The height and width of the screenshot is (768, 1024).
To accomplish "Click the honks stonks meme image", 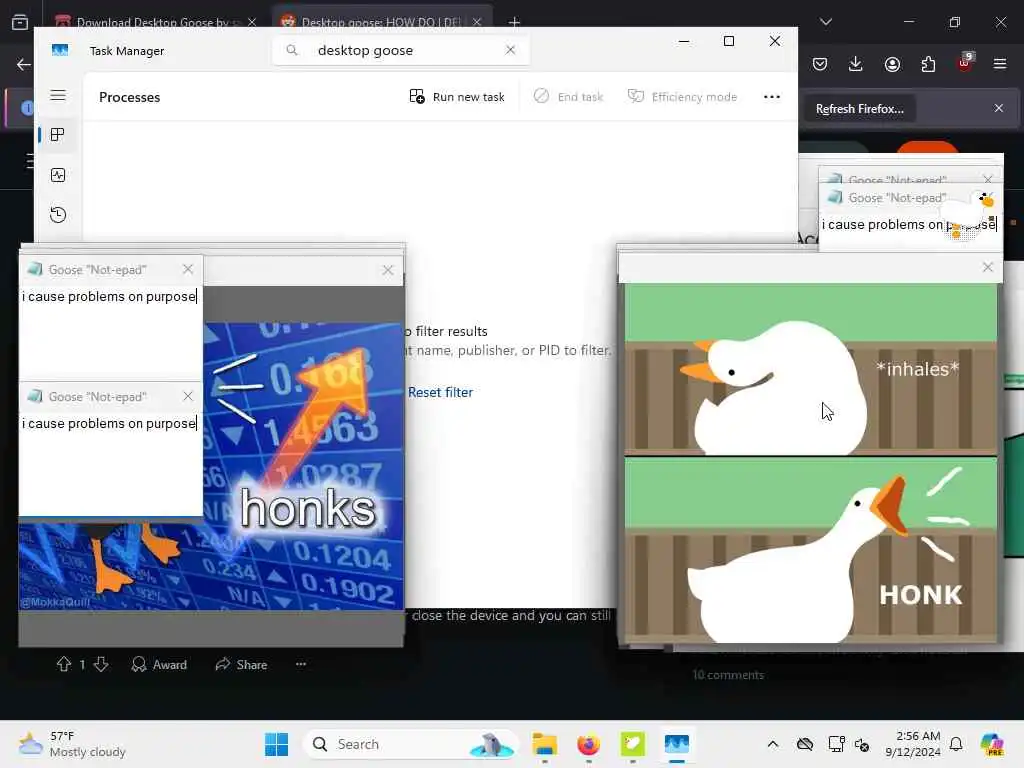I will (x=304, y=466).
